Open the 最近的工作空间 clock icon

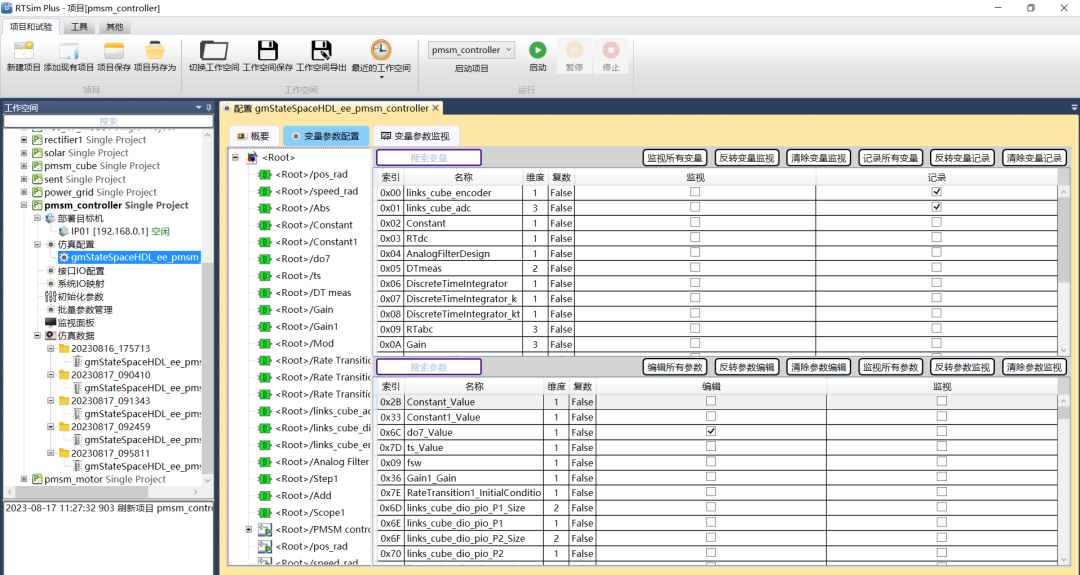point(381,50)
